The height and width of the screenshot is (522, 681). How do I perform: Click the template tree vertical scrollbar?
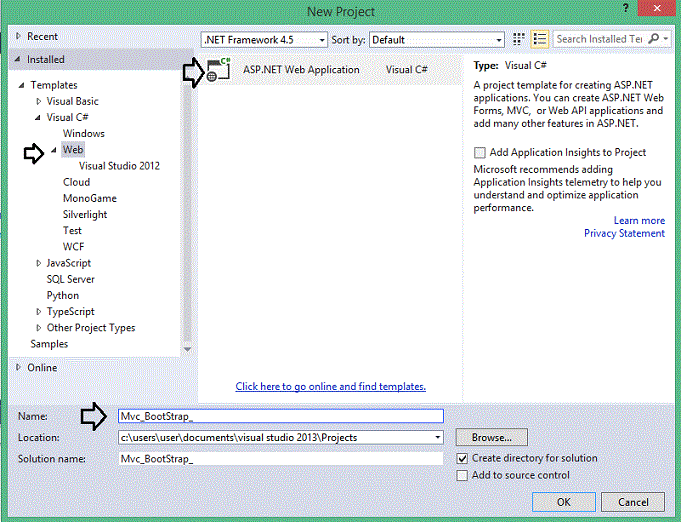tap(187, 208)
